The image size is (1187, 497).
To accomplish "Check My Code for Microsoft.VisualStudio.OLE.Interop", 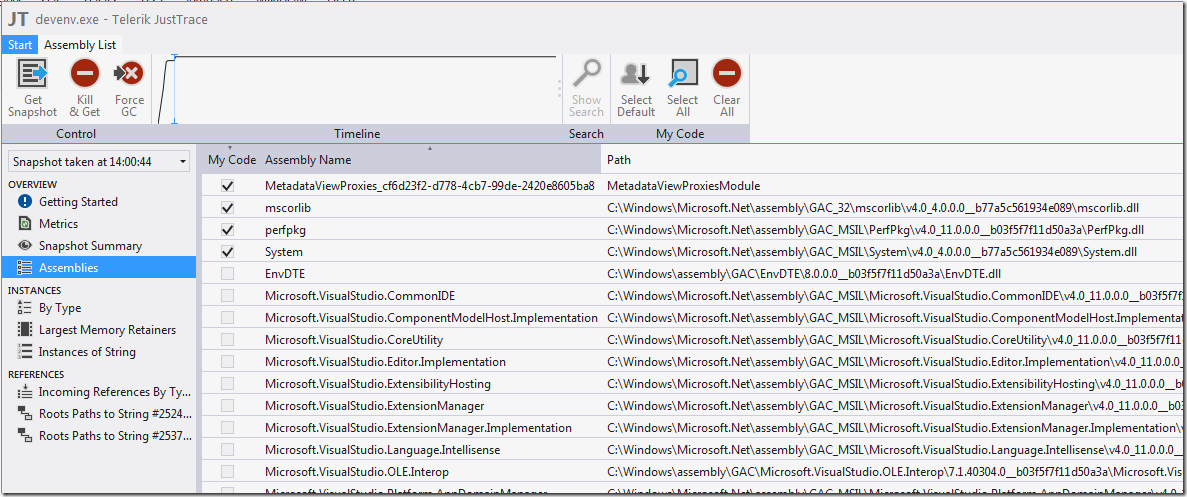I will pyautogui.click(x=227, y=471).
